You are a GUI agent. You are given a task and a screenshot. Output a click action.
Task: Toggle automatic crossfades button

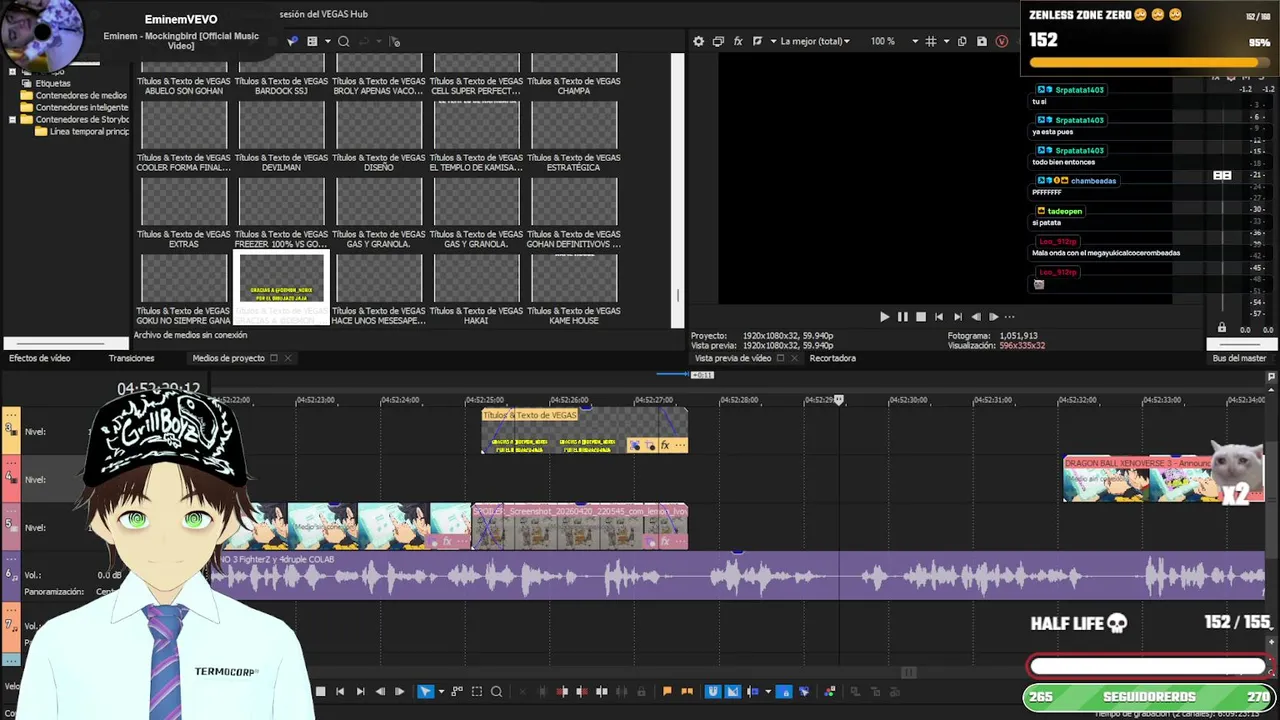(x=732, y=691)
